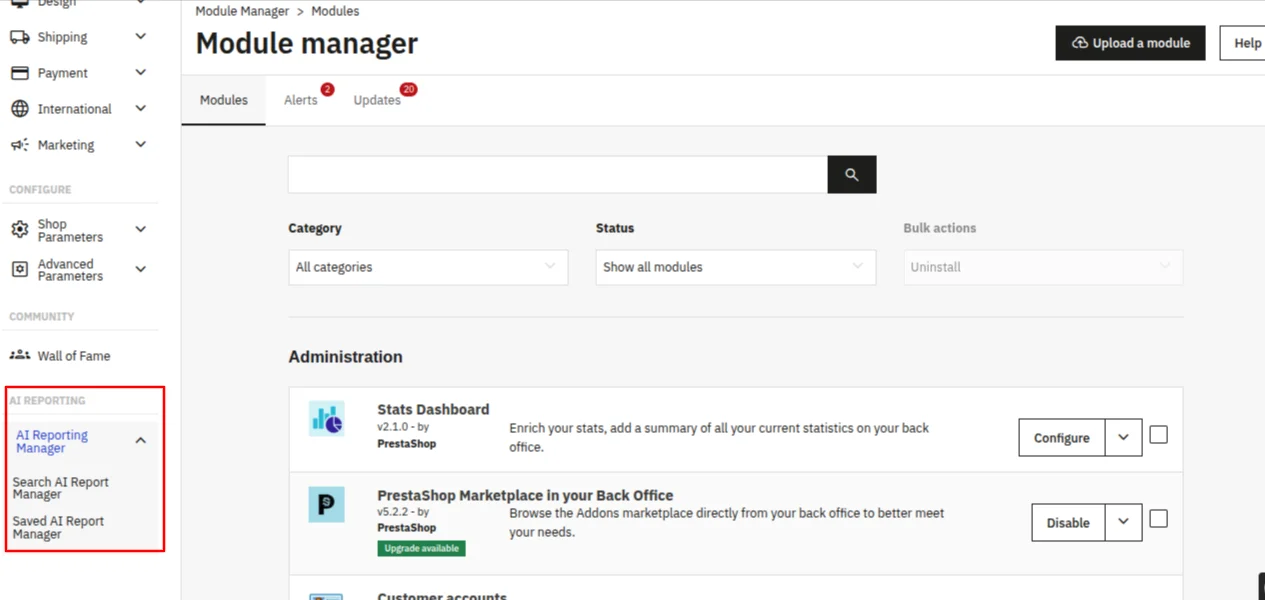Screen dimensions: 1265x600
Task: Click the Modules breadcrumb link
Action: 335,11
